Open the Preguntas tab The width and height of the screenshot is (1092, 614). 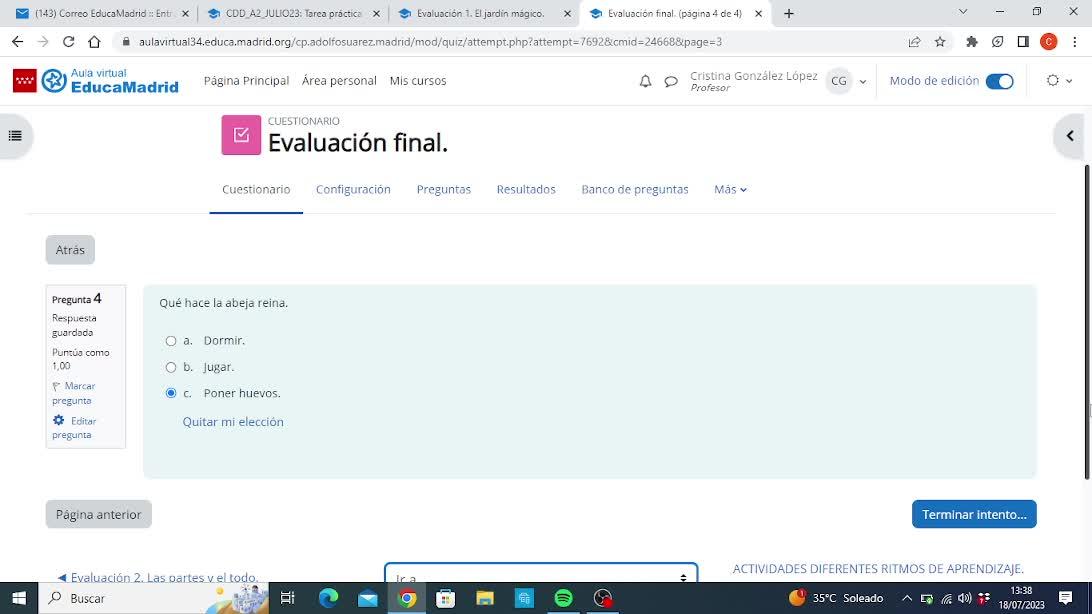[444, 189]
